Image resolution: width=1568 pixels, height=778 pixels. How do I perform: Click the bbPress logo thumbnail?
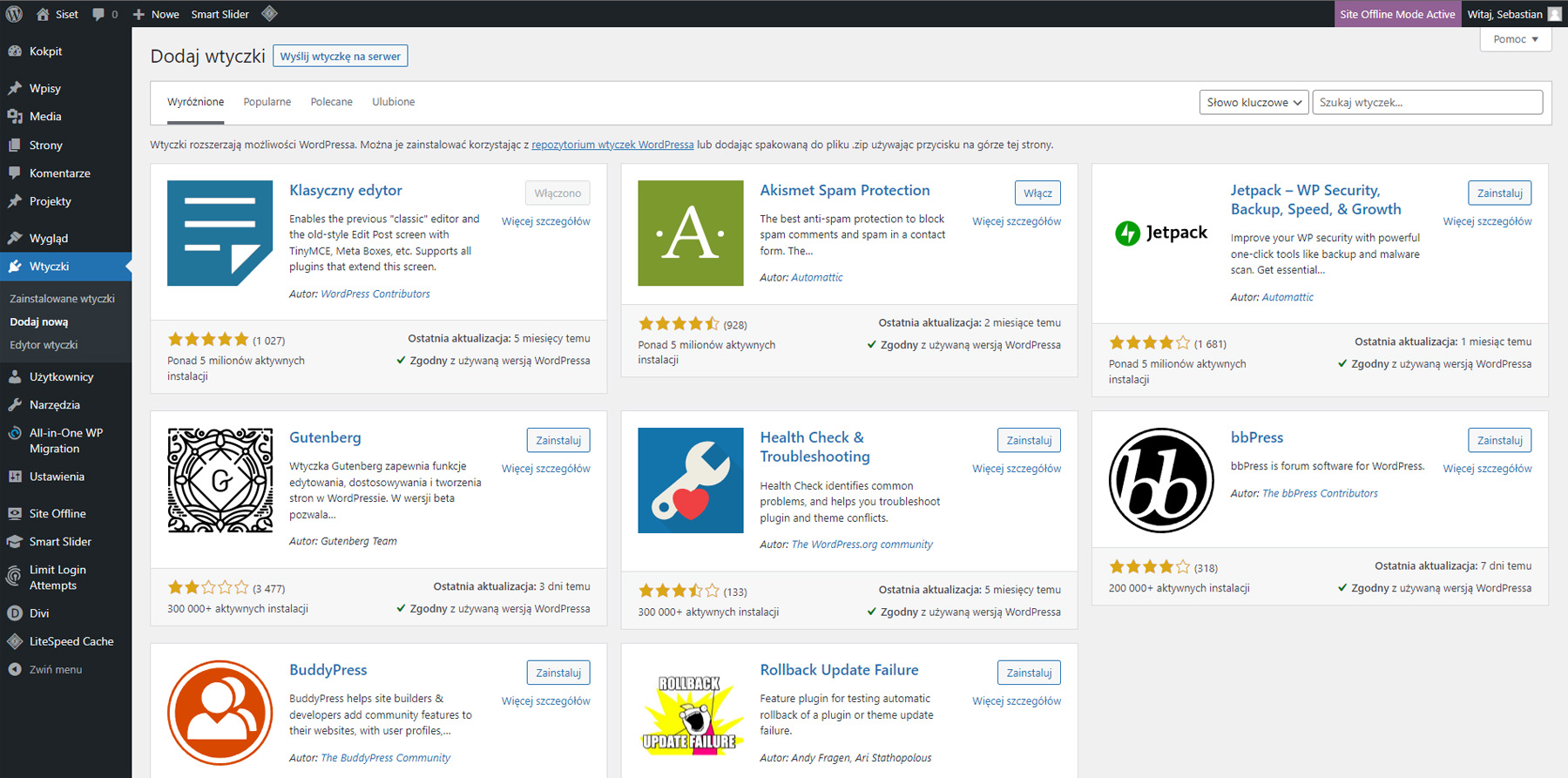1161,480
